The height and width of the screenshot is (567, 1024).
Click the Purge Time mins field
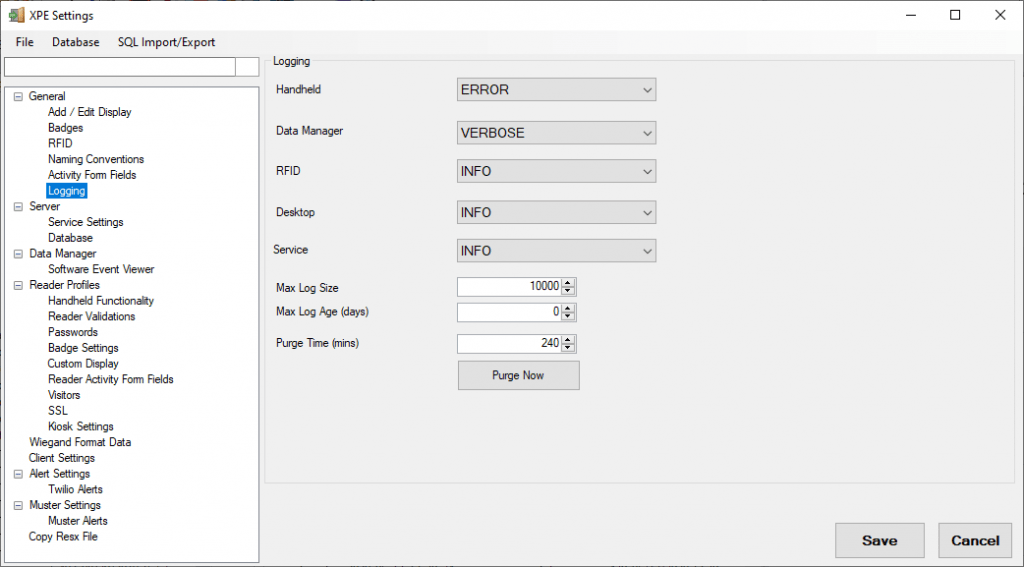click(509, 344)
